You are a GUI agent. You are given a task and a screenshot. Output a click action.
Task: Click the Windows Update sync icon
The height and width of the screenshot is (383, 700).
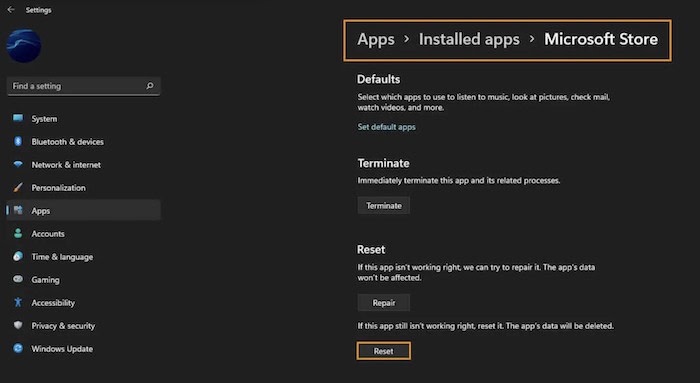point(18,348)
